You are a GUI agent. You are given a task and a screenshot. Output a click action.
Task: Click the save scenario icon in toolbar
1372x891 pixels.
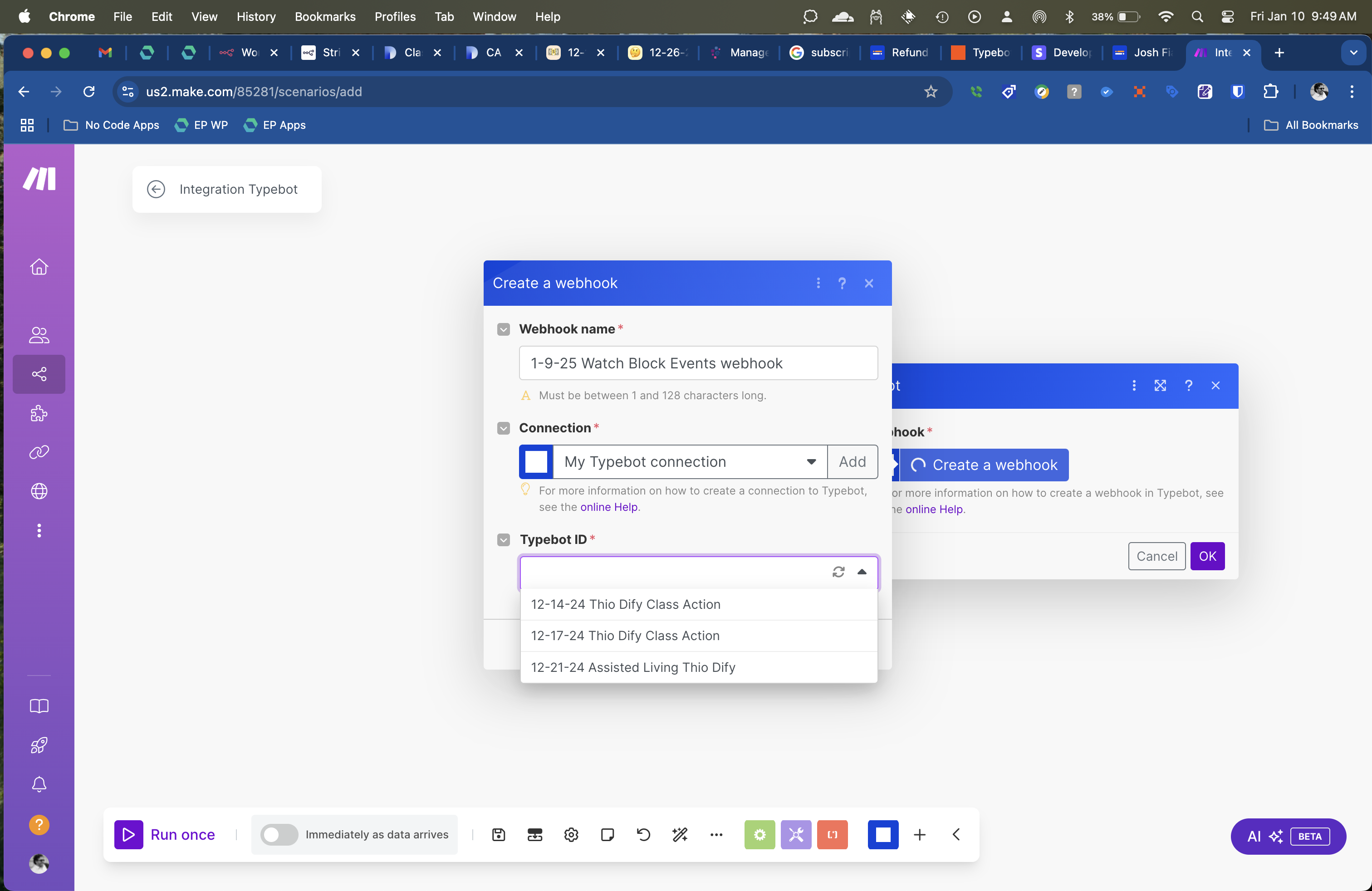tap(499, 835)
